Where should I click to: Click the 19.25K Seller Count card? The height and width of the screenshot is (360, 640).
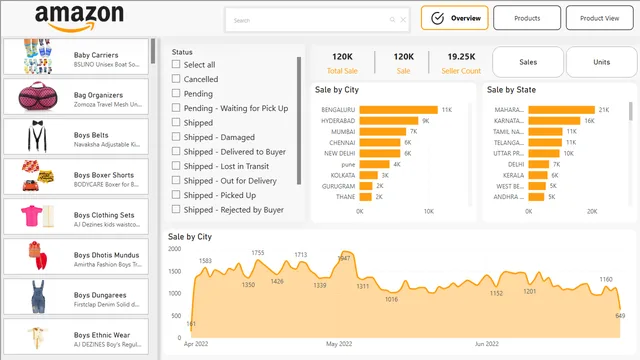pos(461,63)
